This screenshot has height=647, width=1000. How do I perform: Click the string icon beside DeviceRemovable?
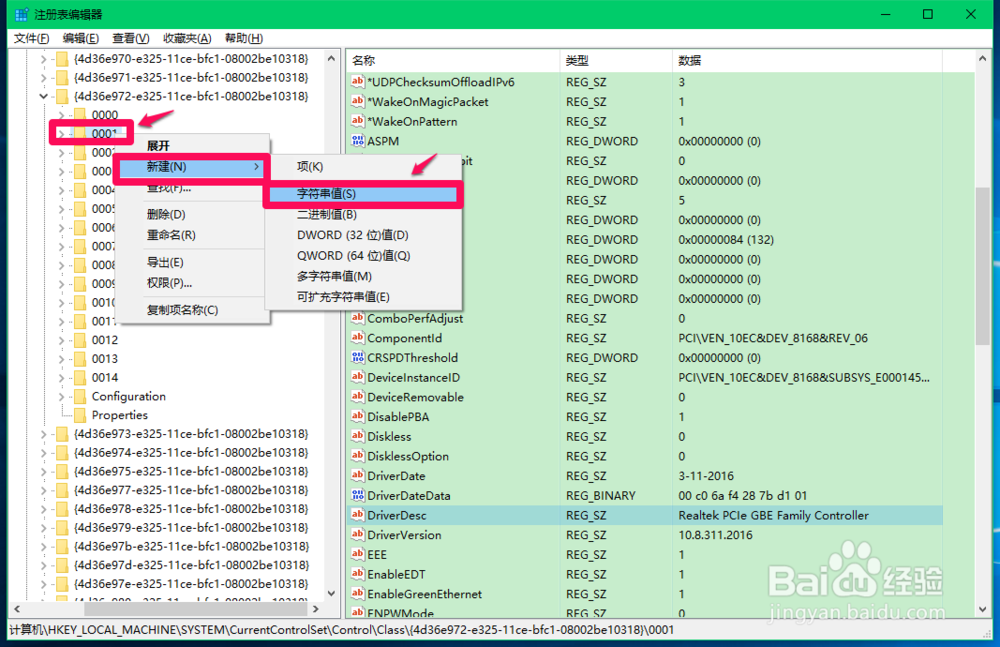tap(358, 397)
